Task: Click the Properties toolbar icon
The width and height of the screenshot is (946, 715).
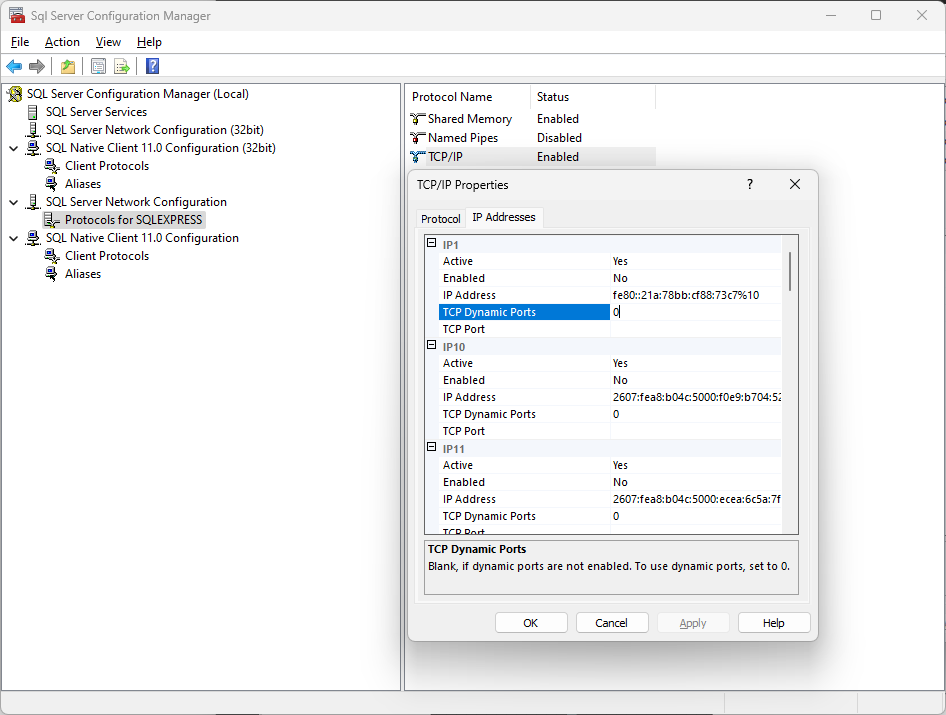Action: tap(98, 66)
